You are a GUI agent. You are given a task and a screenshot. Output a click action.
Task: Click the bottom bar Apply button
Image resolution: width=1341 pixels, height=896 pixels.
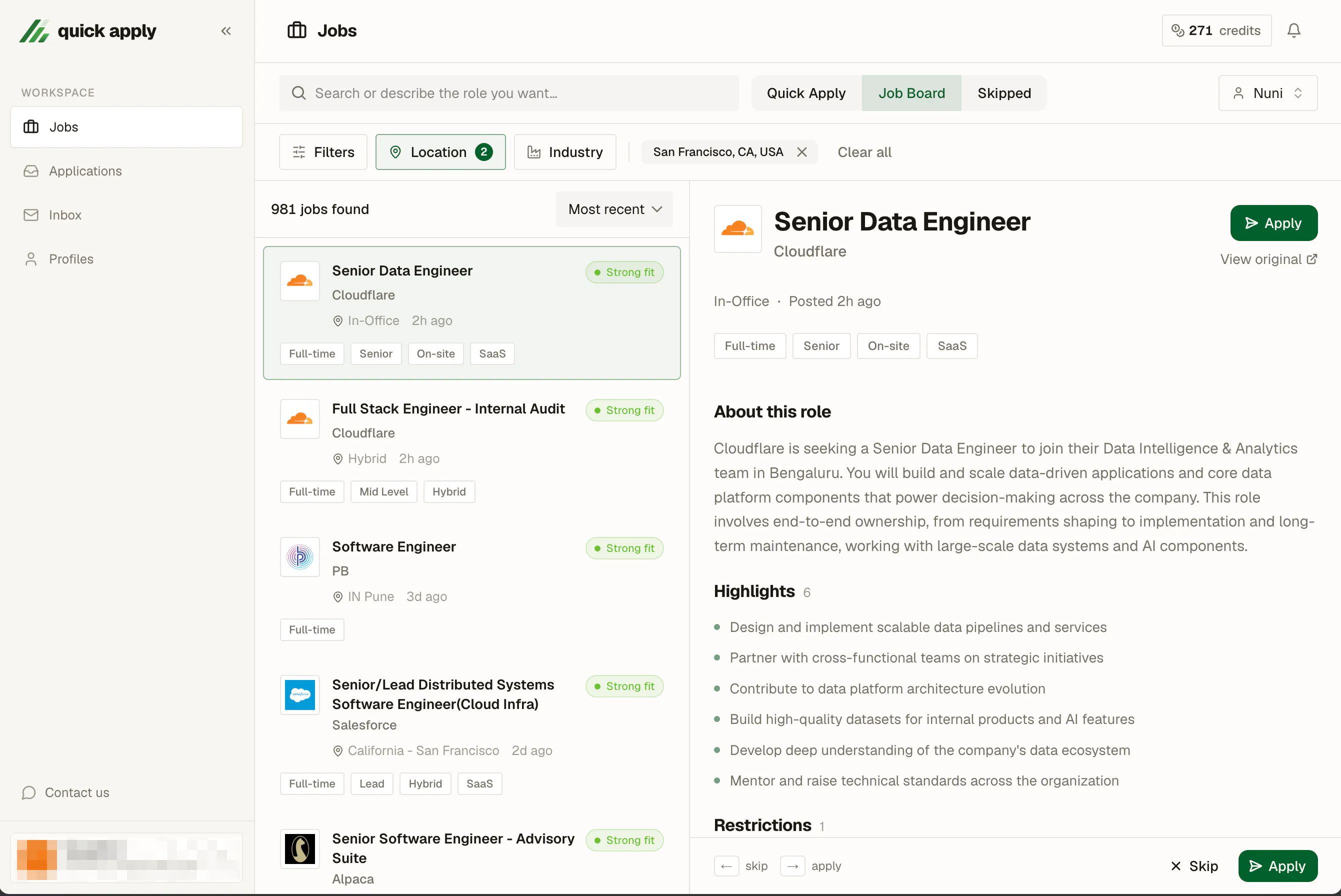pyautogui.click(x=1277, y=866)
